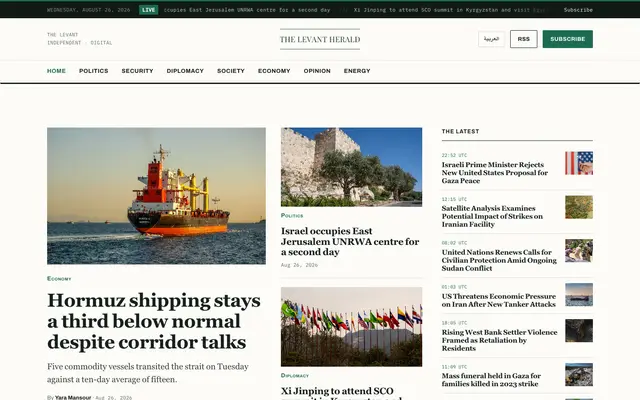Click the Hormuz story summary about five commodity vessels
Screen dimensions: 640x400
click(x=148, y=373)
